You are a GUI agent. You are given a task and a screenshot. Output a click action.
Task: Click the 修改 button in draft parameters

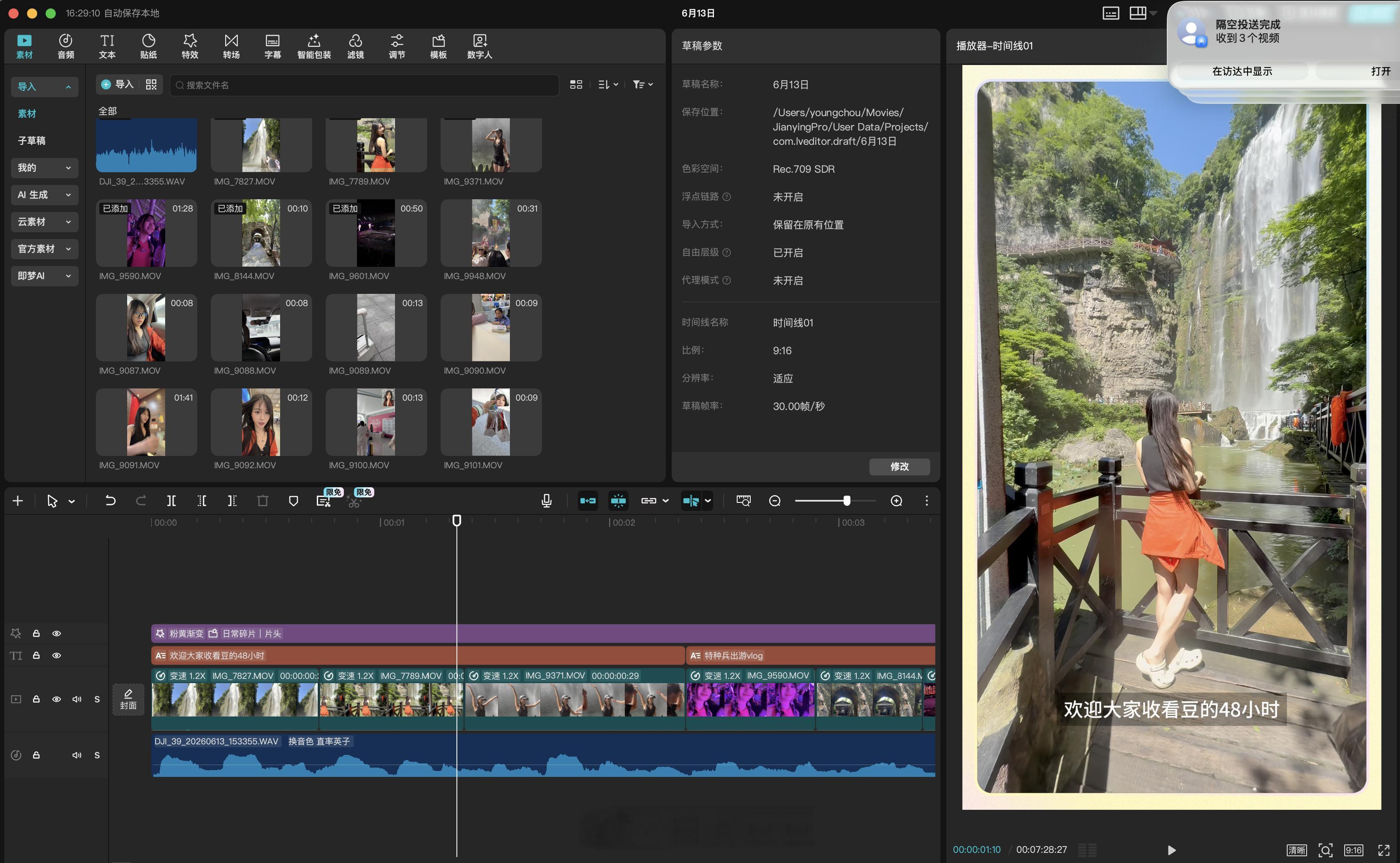[x=899, y=466]
